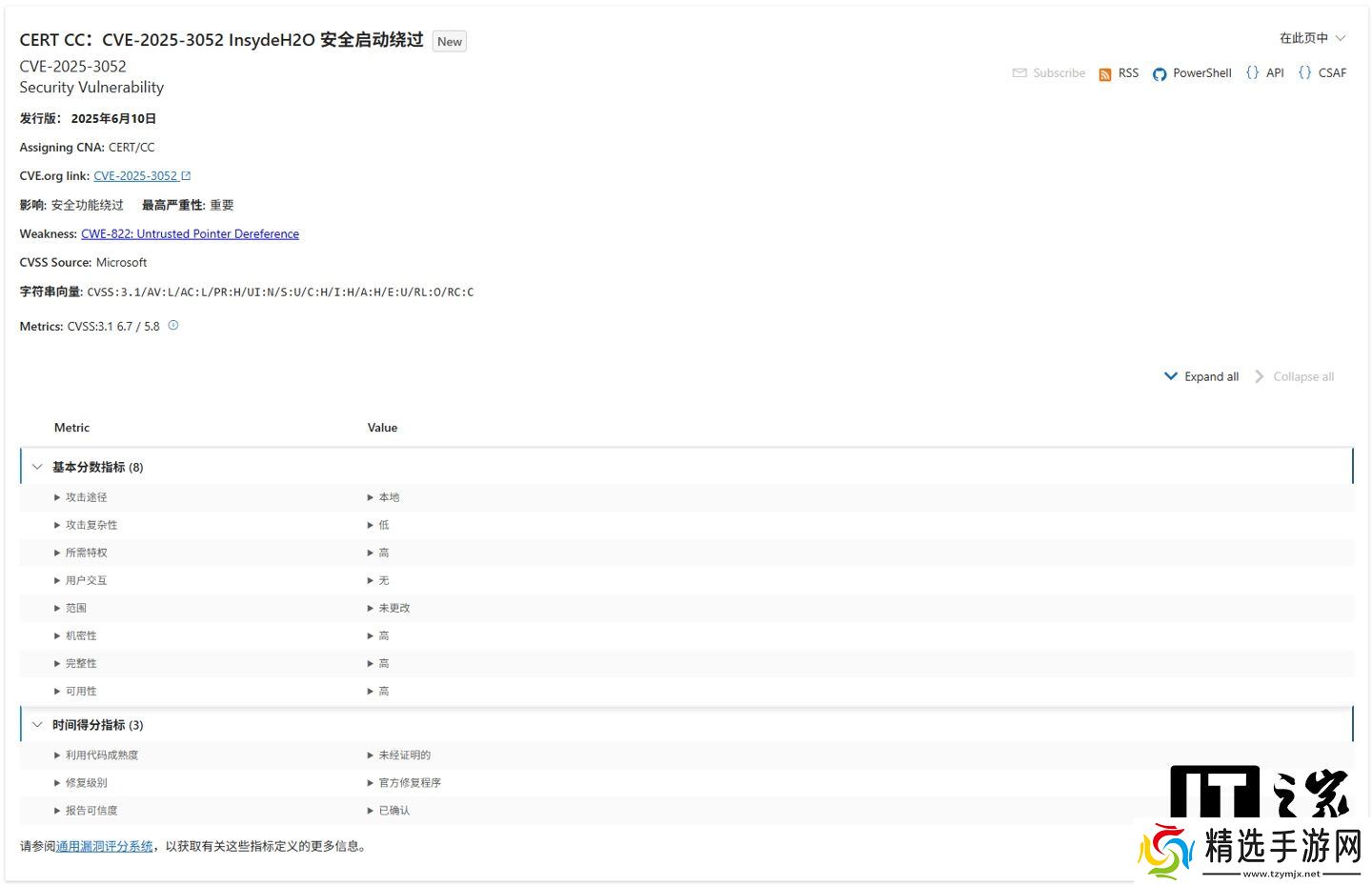Open the 通用漏洞评分系统 link
This screenshot has height=886, width=1372.
(x=104, y=846)
